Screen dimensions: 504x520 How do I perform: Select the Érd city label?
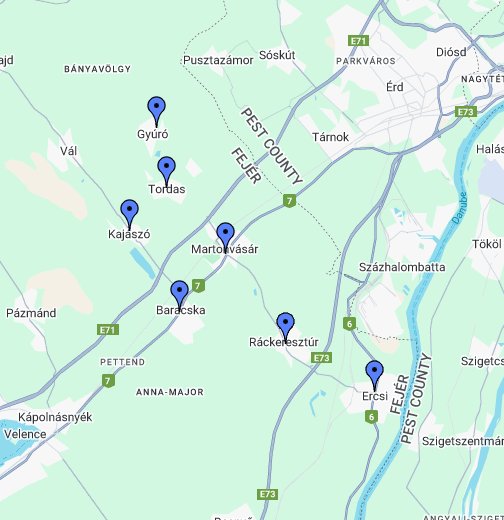[x=395, y=87]
